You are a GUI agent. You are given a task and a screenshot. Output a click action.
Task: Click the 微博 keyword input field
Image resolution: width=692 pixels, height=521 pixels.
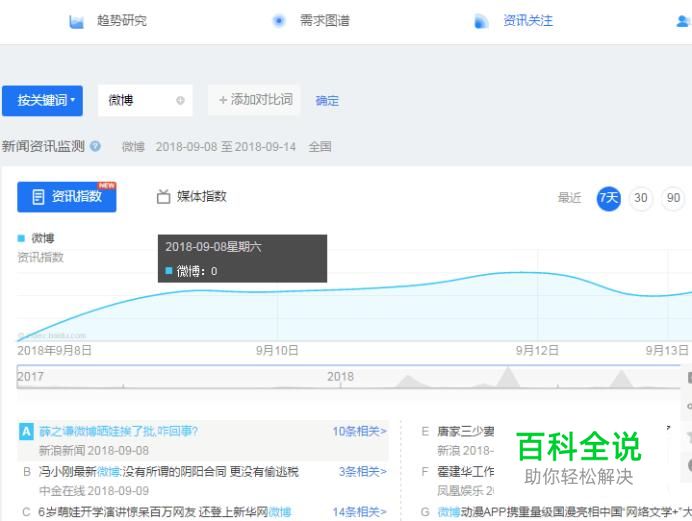145,101
